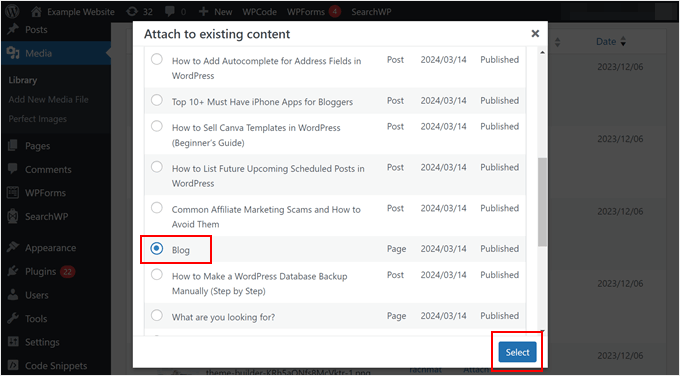680x376 pixels.
Task: Select radio for List Future Upcoming Scheduled Posts
Action: click(x=157, y=167)
